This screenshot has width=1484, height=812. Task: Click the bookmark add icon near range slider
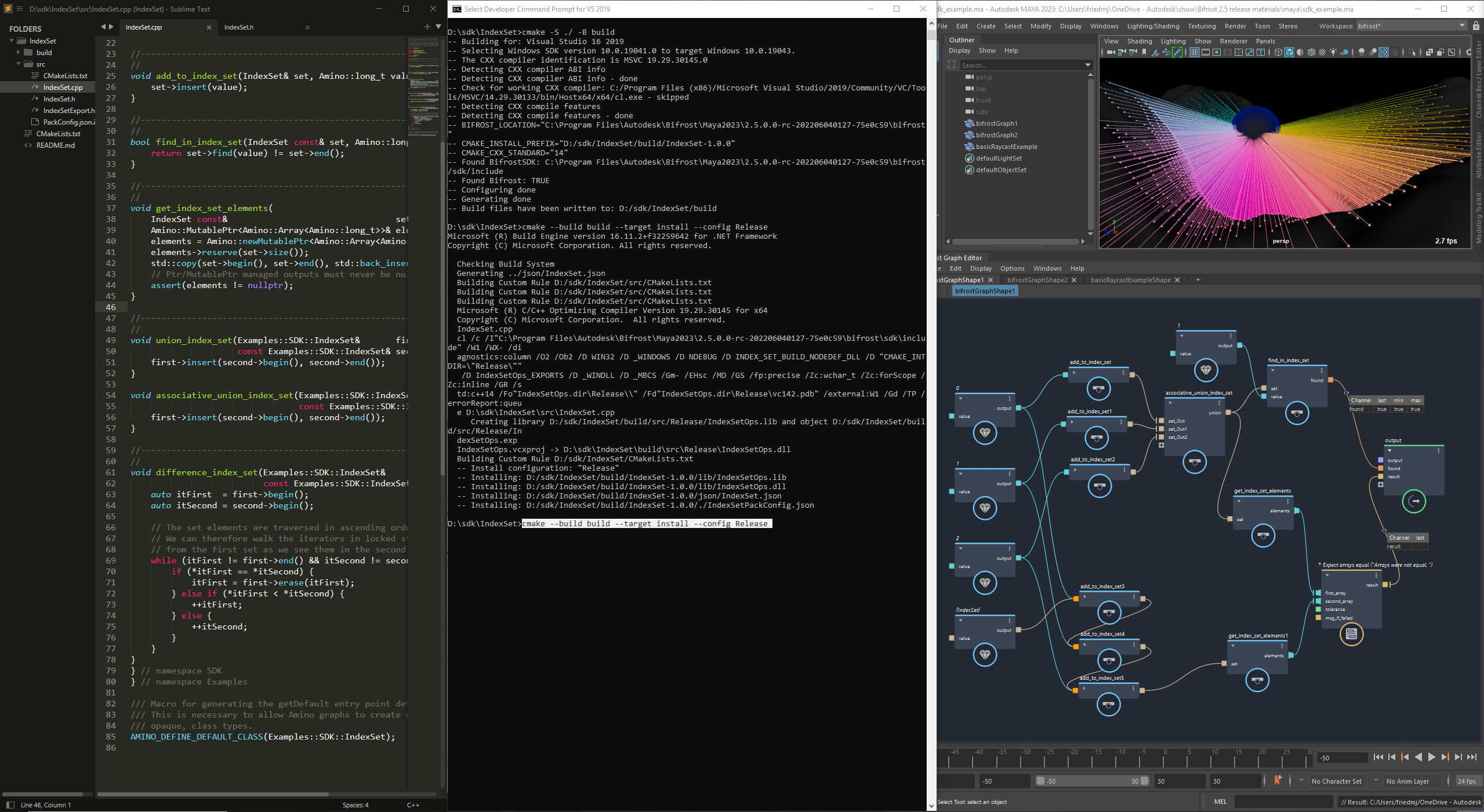[x=1278, y=780]
